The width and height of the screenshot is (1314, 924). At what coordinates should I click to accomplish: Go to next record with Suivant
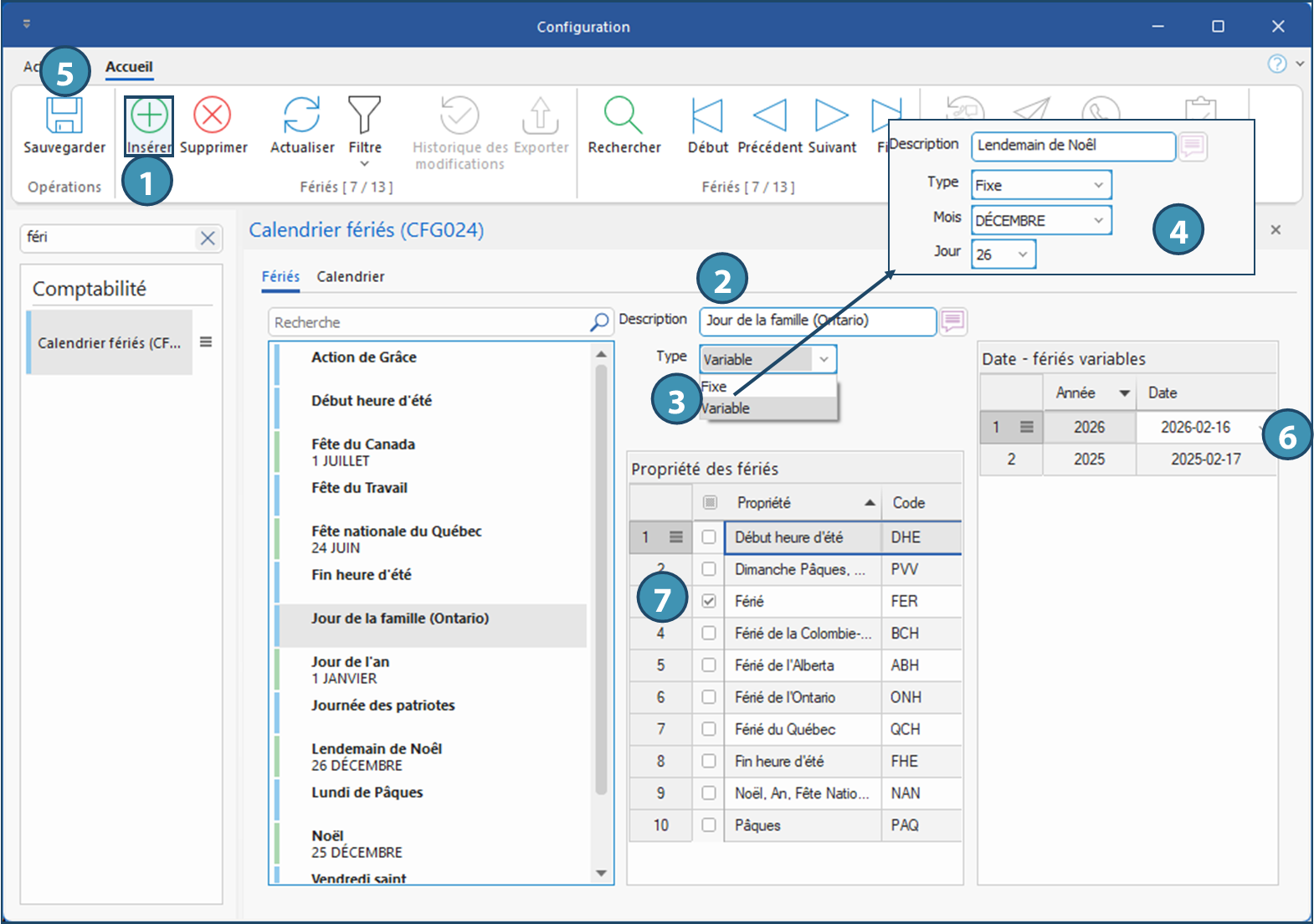[831, 116]
